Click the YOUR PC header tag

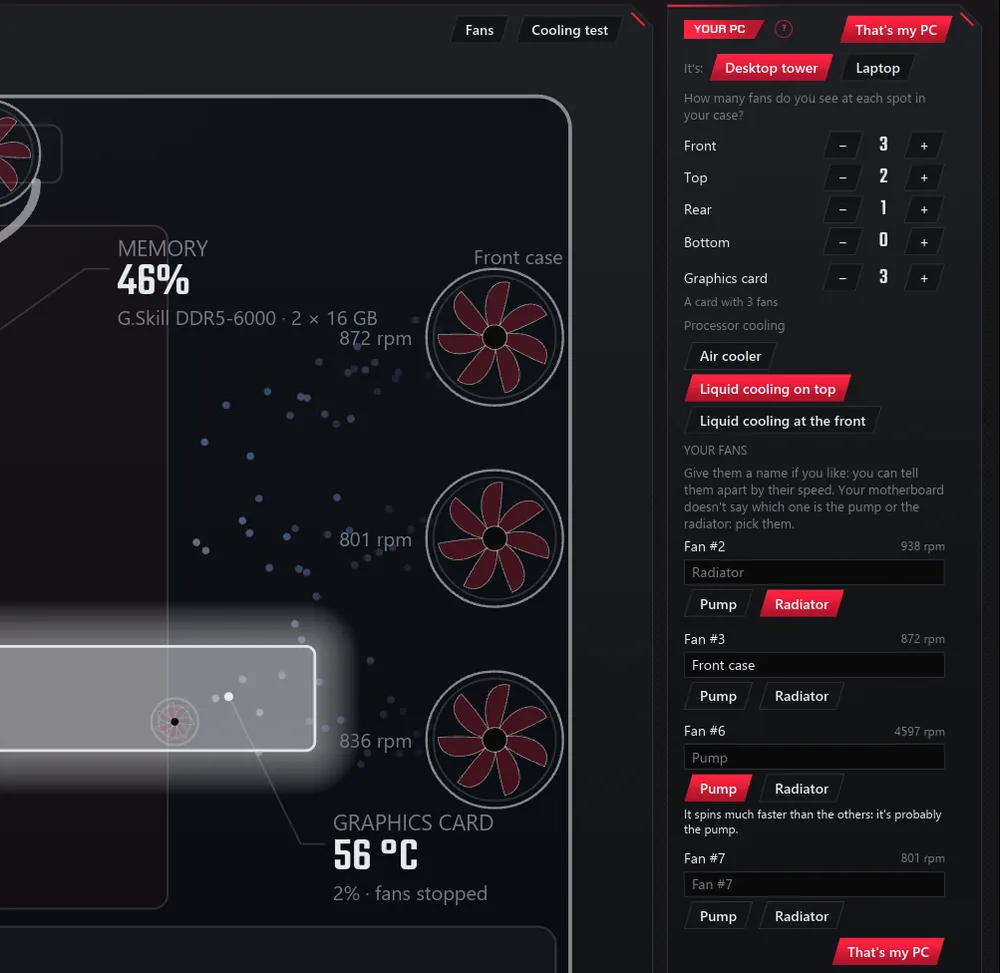click(x=723, y=29)
